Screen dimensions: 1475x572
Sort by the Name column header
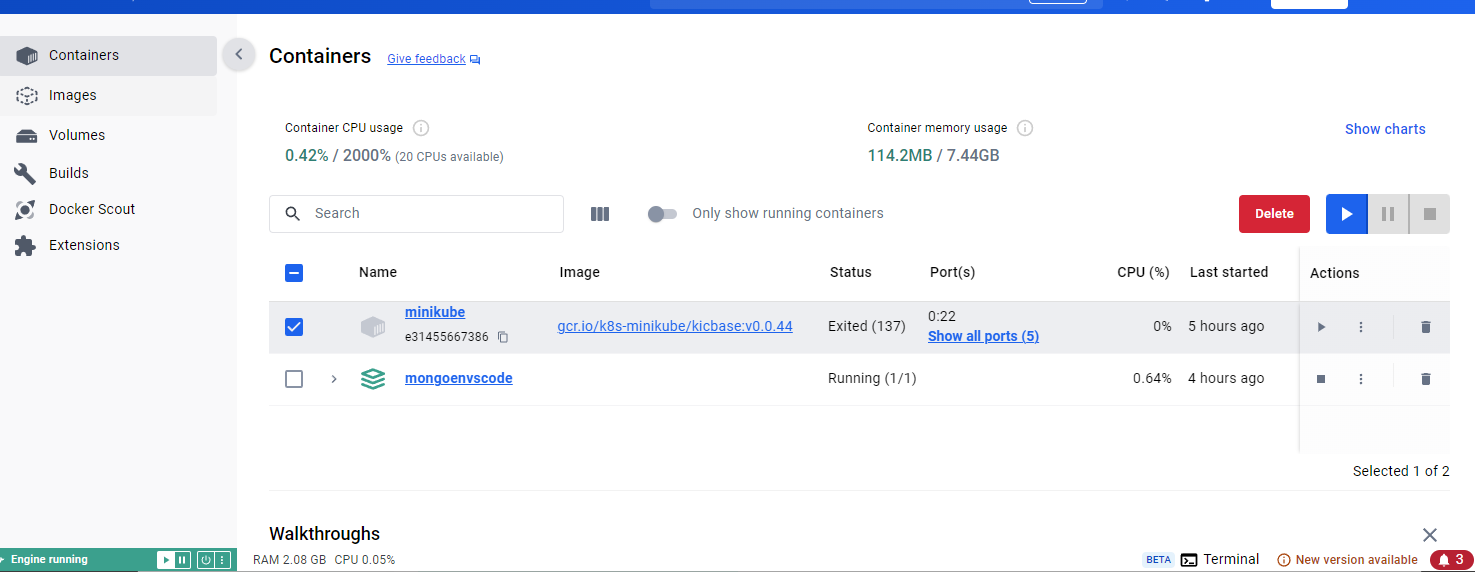pos(378,273)
